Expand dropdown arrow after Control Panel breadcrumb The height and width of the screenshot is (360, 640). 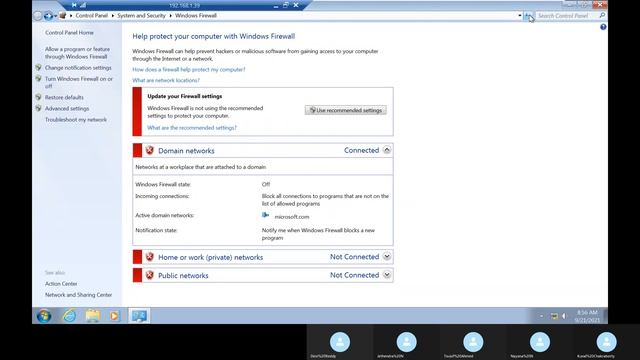pos(113,16)
